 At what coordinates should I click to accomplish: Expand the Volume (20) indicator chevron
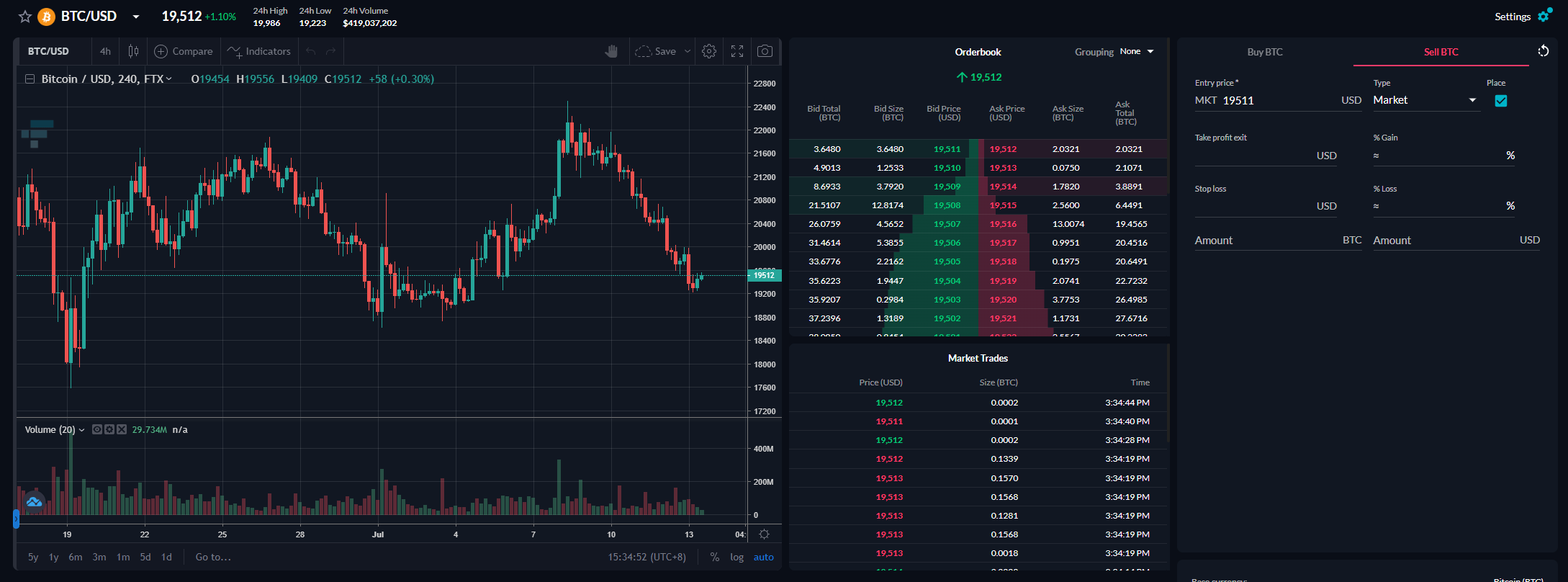click(81, 430)
